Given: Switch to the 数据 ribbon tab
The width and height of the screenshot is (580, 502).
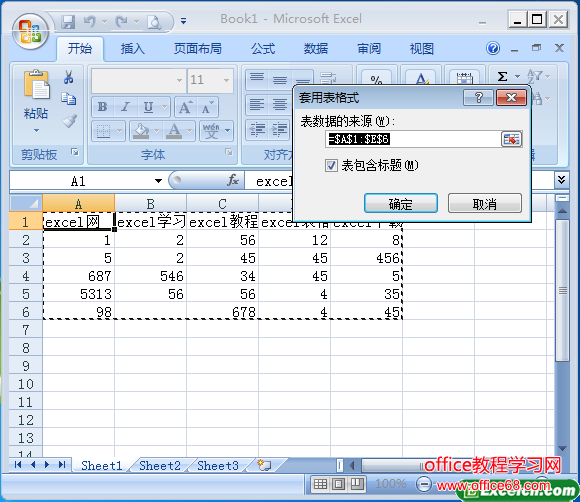Looking at the screenshot, I should click(316, 48).
